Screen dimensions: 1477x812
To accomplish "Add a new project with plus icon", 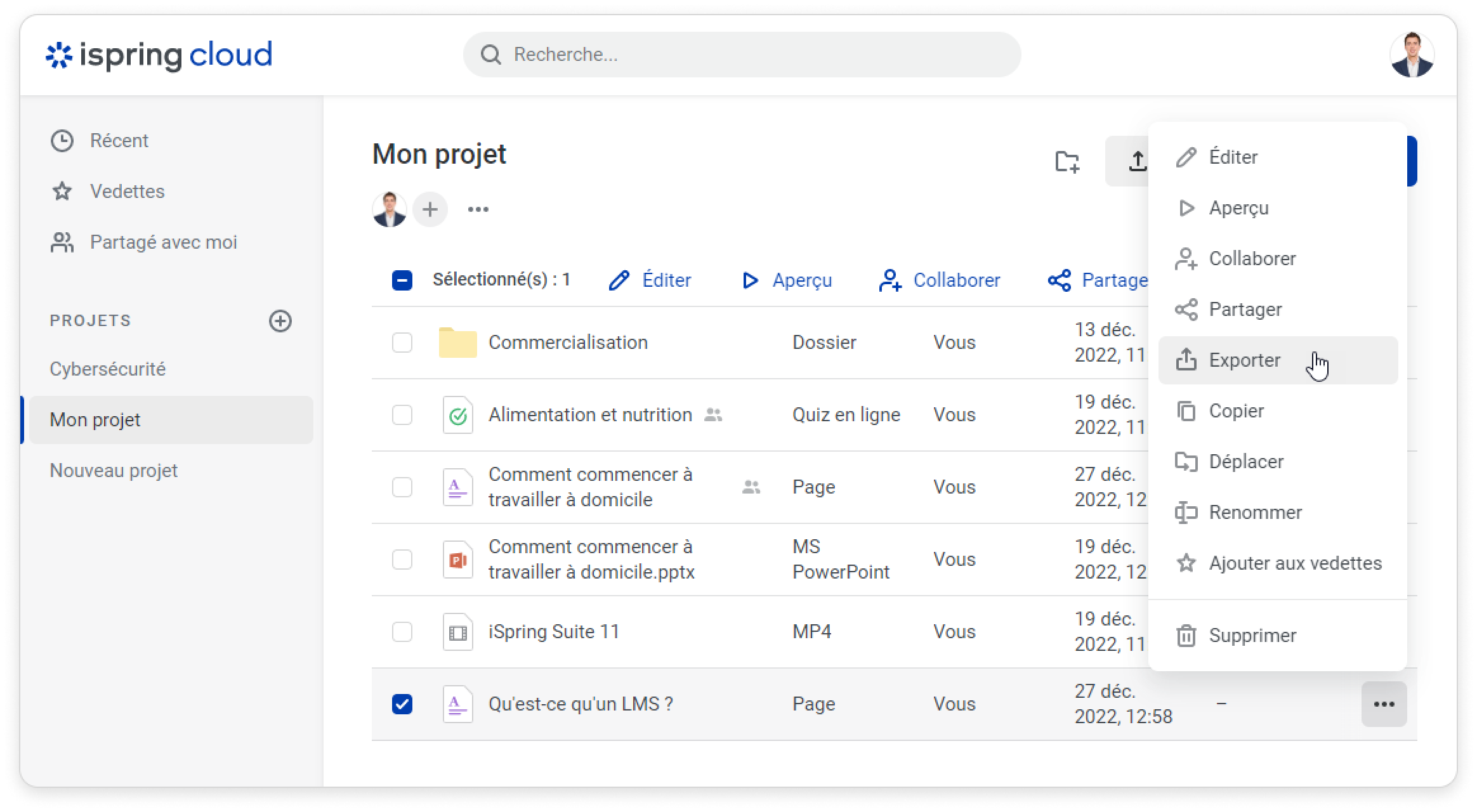I will [280, 321].
